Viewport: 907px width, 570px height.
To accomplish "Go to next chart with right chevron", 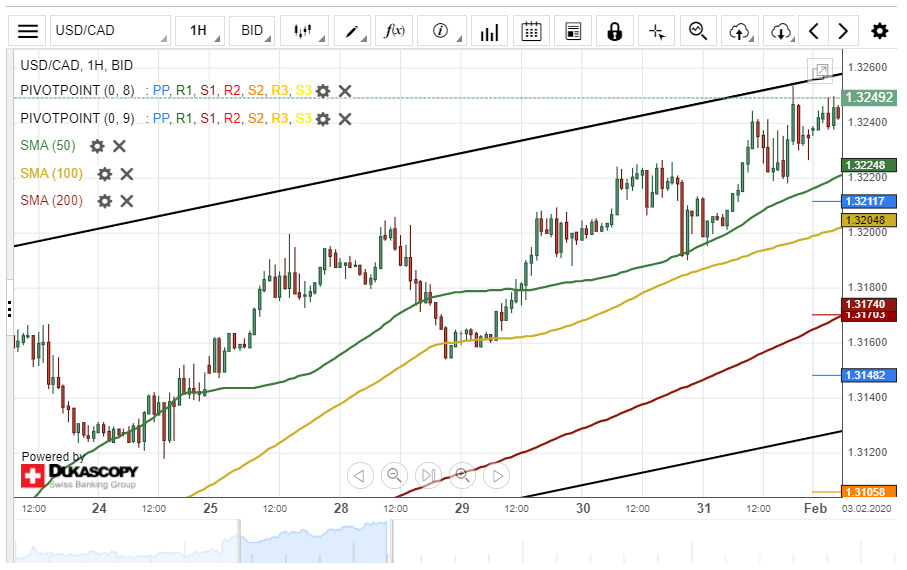I will click(843, 31).
